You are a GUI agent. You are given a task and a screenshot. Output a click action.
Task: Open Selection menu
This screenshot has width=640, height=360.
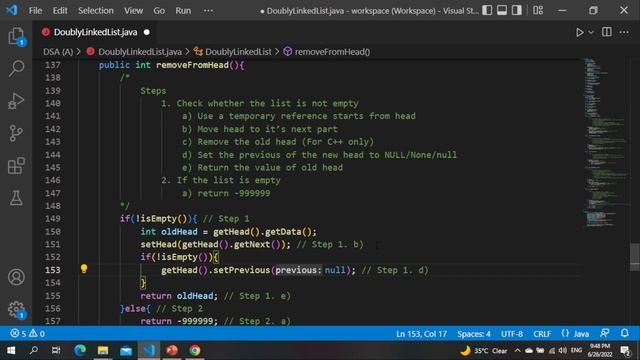coord(96,11)
